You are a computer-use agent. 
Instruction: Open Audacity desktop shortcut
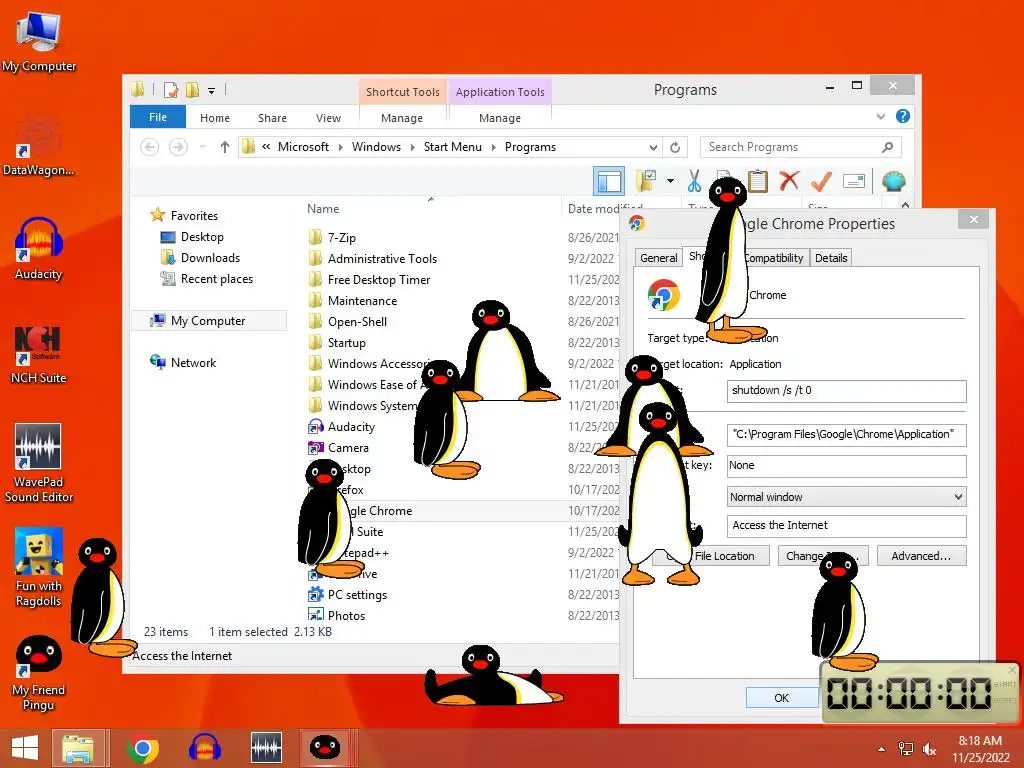click(39, 249)
